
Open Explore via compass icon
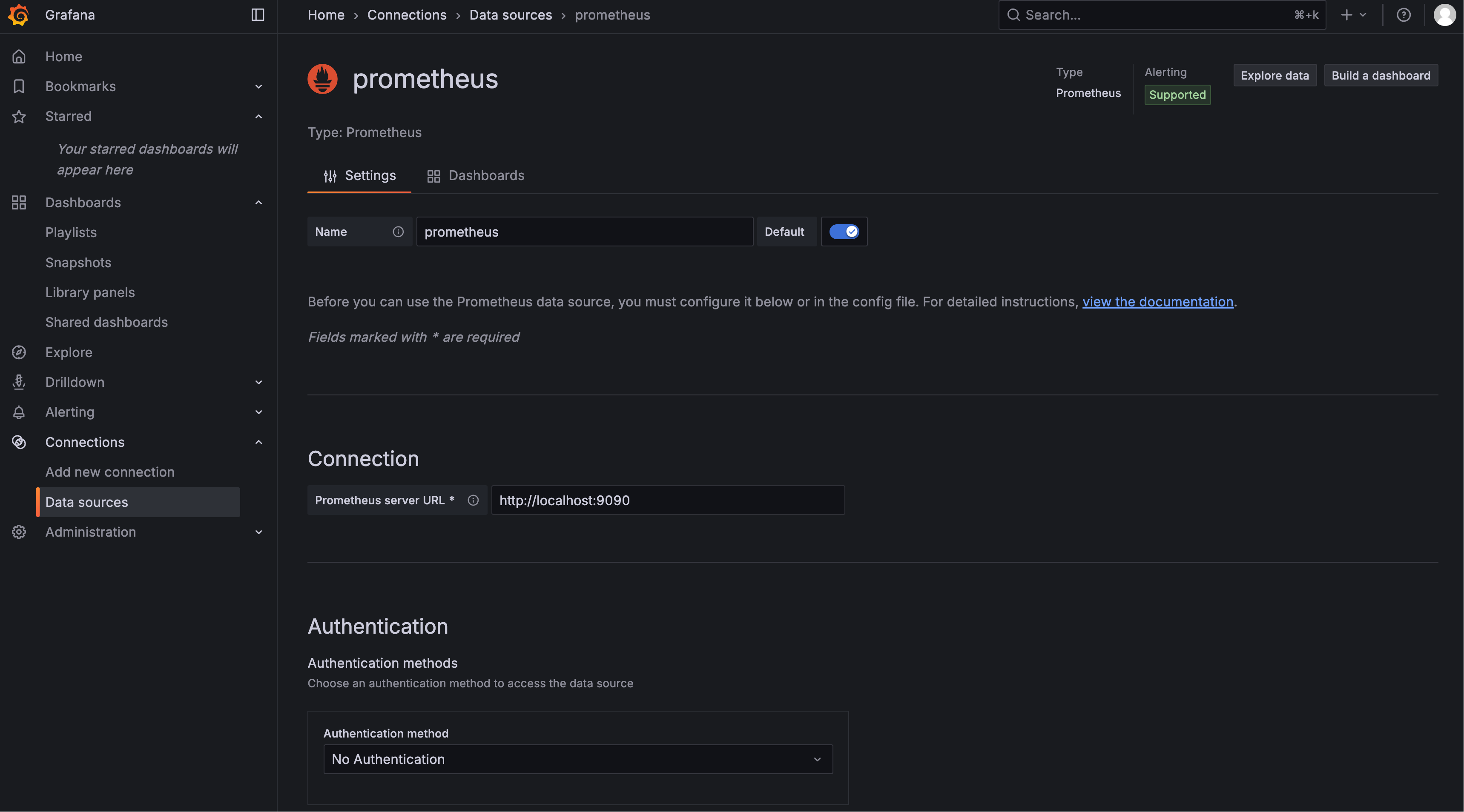19,352
